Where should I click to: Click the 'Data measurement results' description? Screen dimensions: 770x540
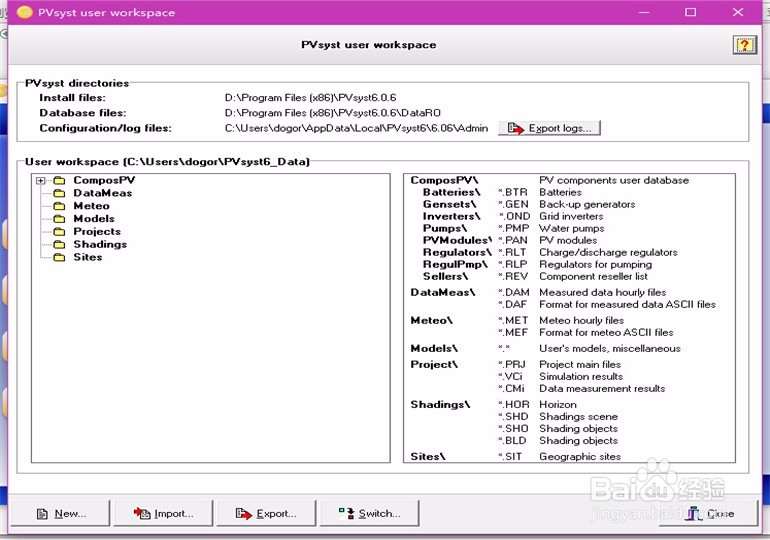[x=602, y=389]
